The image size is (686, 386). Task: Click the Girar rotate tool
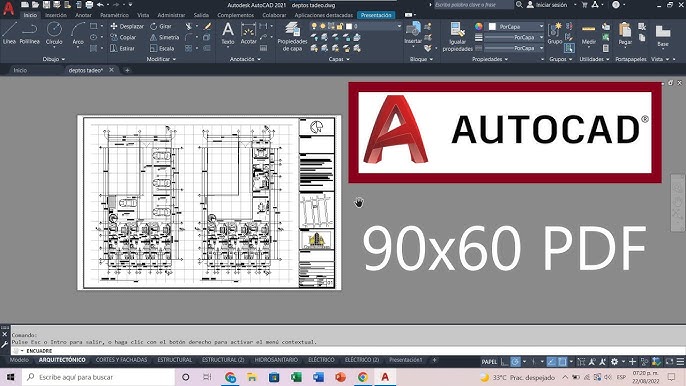[x=161, y=26]
